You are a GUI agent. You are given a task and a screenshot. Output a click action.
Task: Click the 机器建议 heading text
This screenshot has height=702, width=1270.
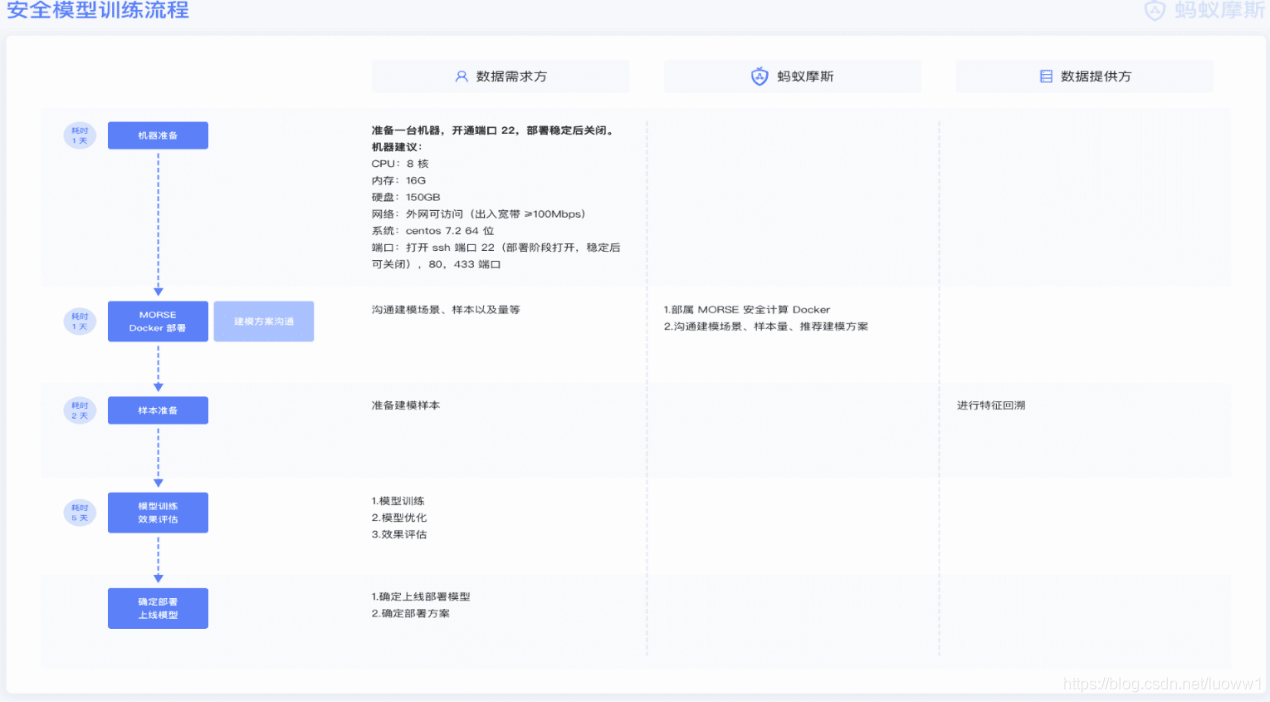(x=397, y=147)
